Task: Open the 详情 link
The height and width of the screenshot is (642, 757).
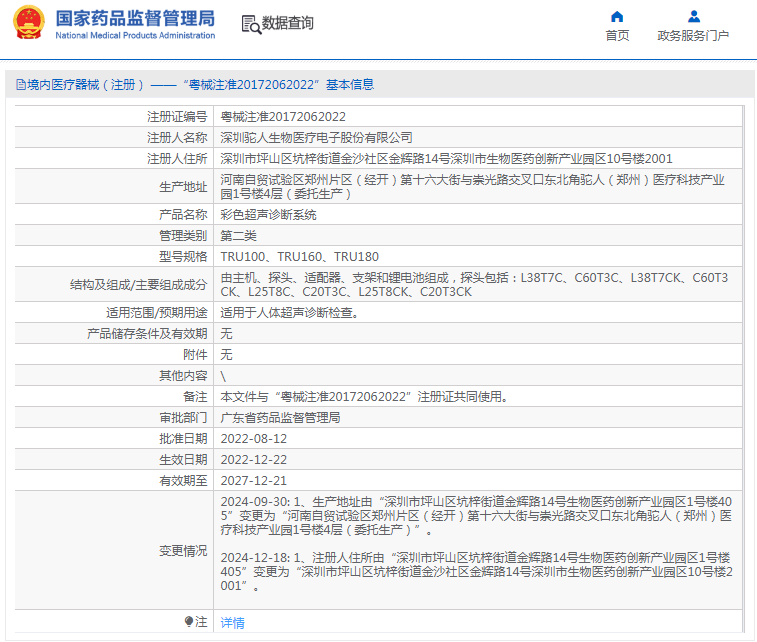Action: tap(232, 623)
